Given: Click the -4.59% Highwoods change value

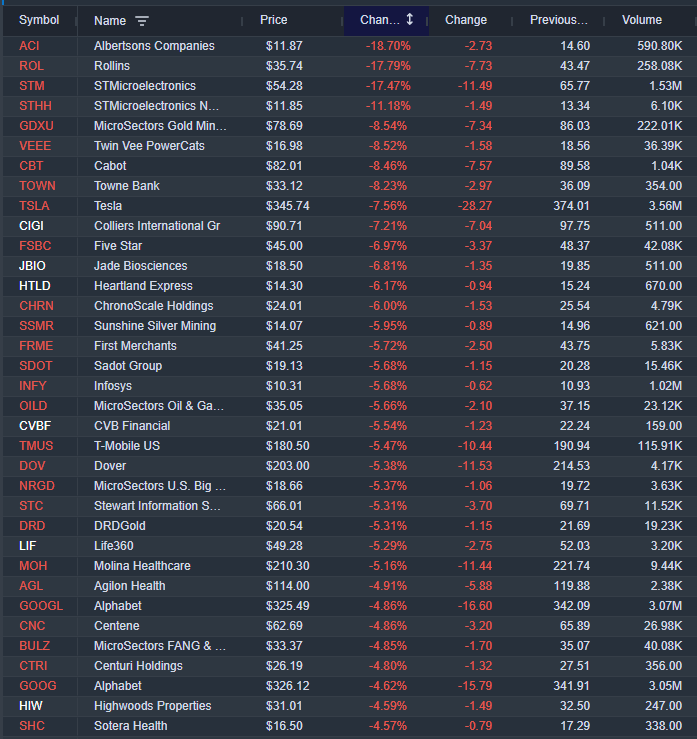Looking at the screenshot, I should coord(388,706).
